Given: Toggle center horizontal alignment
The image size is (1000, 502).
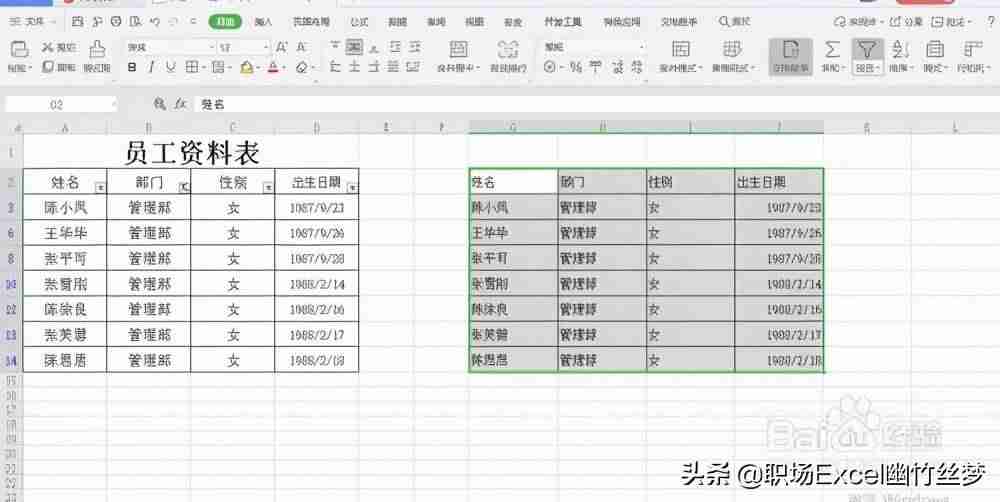Looking at the screenshot, I should pos(355,67).
